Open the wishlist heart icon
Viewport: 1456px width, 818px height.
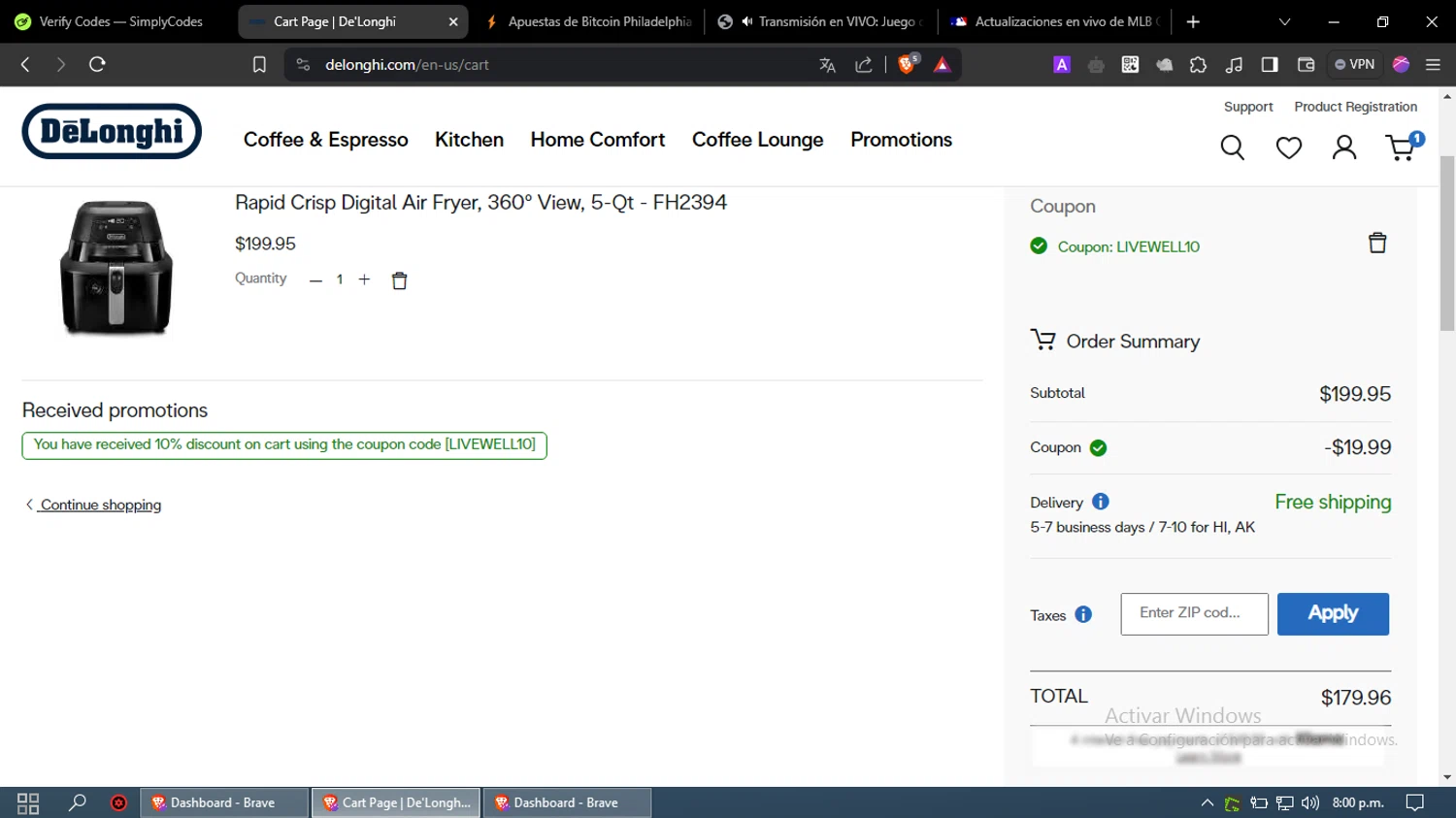(1289, 147)
